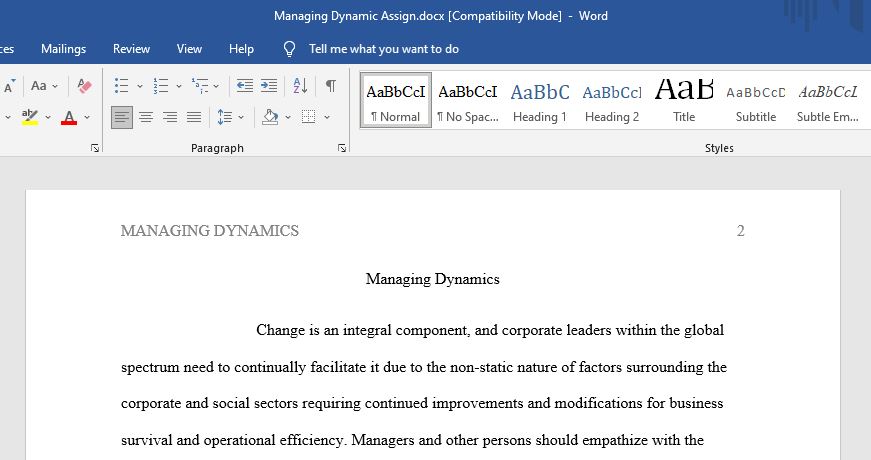The image size is (871, 460).
Task: Click the Clear All Formatting icon
Action: tap(84, 86)
